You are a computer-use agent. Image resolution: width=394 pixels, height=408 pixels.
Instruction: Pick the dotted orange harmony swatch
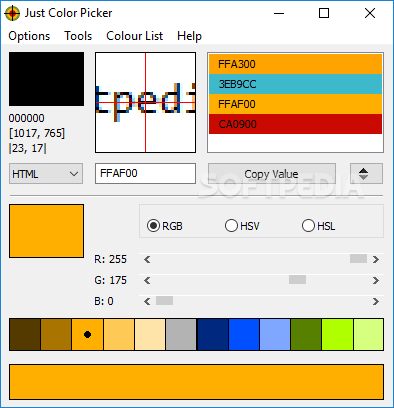coord(87,334)
